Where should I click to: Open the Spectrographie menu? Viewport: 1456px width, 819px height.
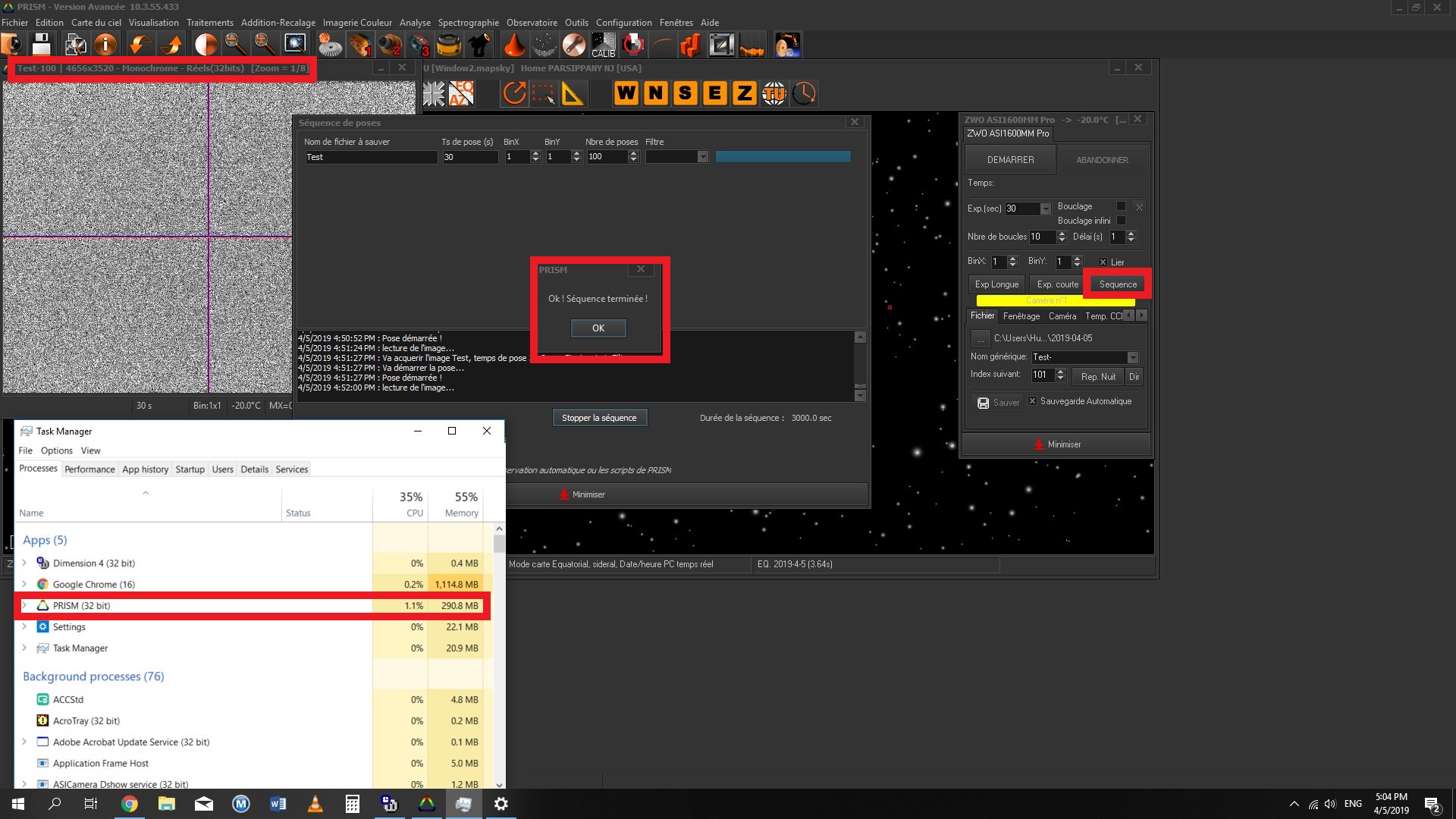tap(468, 23)
